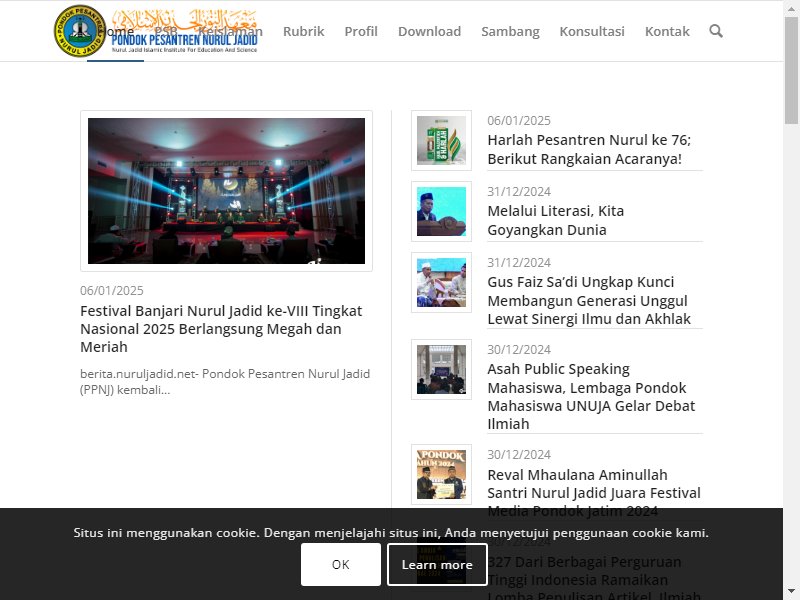This screenshot has width=800, height=600.
Task: Click the scrollbar up arrow
Action: coord(791,8)
